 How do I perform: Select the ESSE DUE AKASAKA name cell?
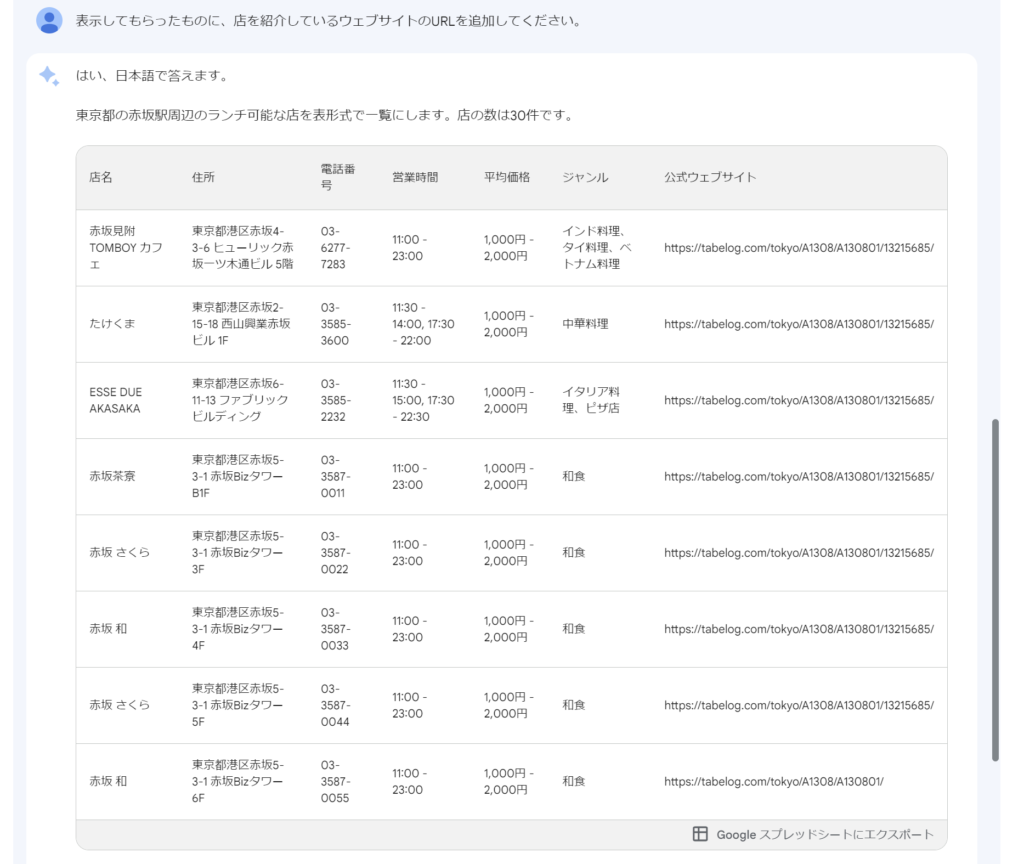pos(116,400)
